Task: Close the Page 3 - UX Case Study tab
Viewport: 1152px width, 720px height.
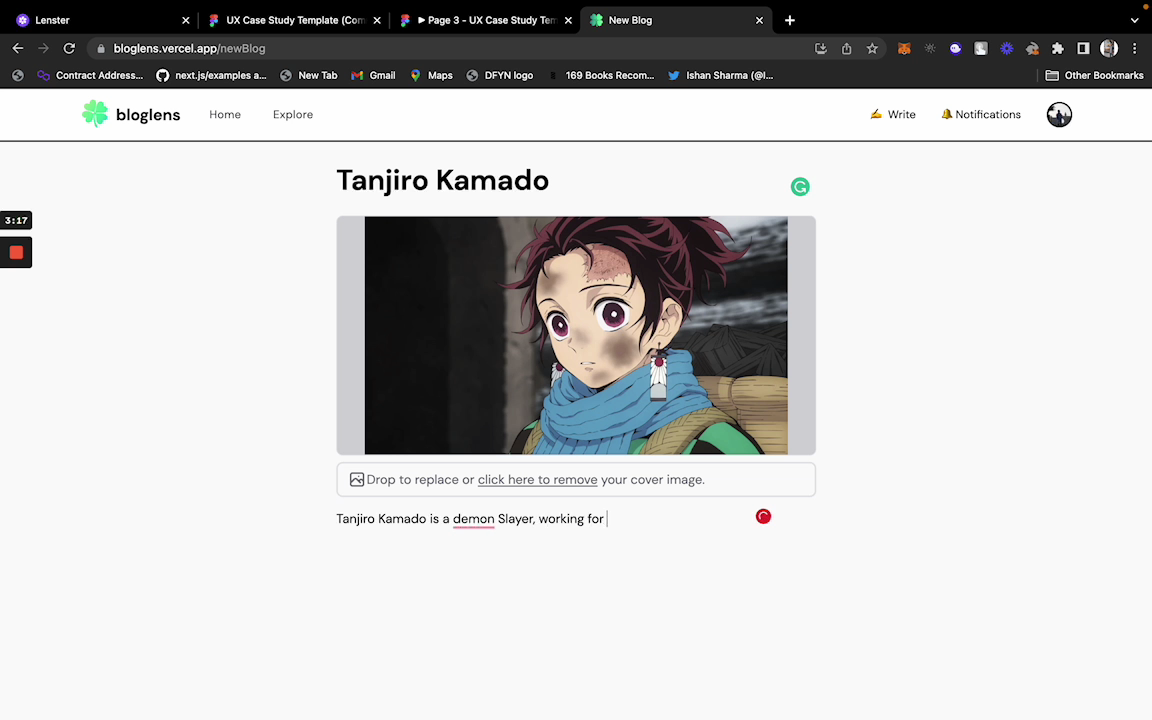Action: coord(568,21)
